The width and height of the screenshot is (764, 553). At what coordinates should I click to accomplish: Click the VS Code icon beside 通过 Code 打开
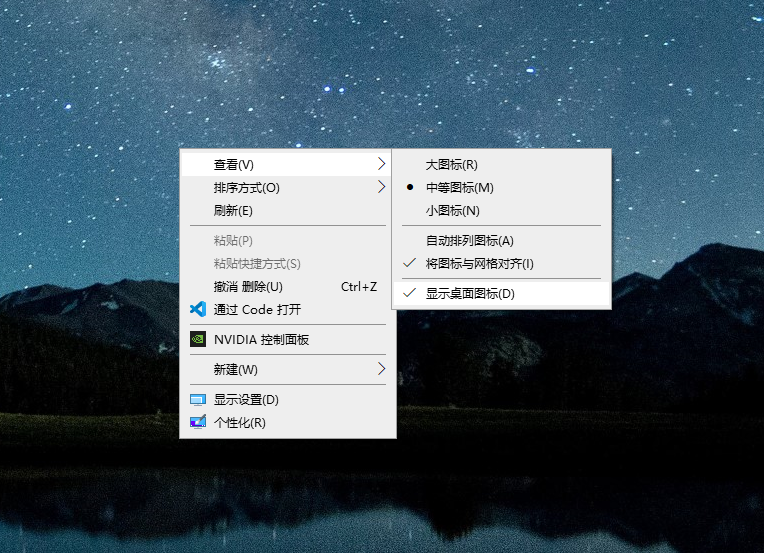[x=198, y=309]
